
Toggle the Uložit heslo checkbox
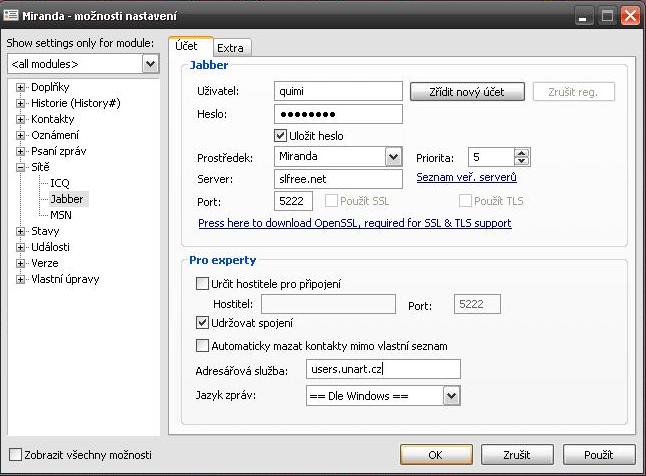click(x=281, y=135)
